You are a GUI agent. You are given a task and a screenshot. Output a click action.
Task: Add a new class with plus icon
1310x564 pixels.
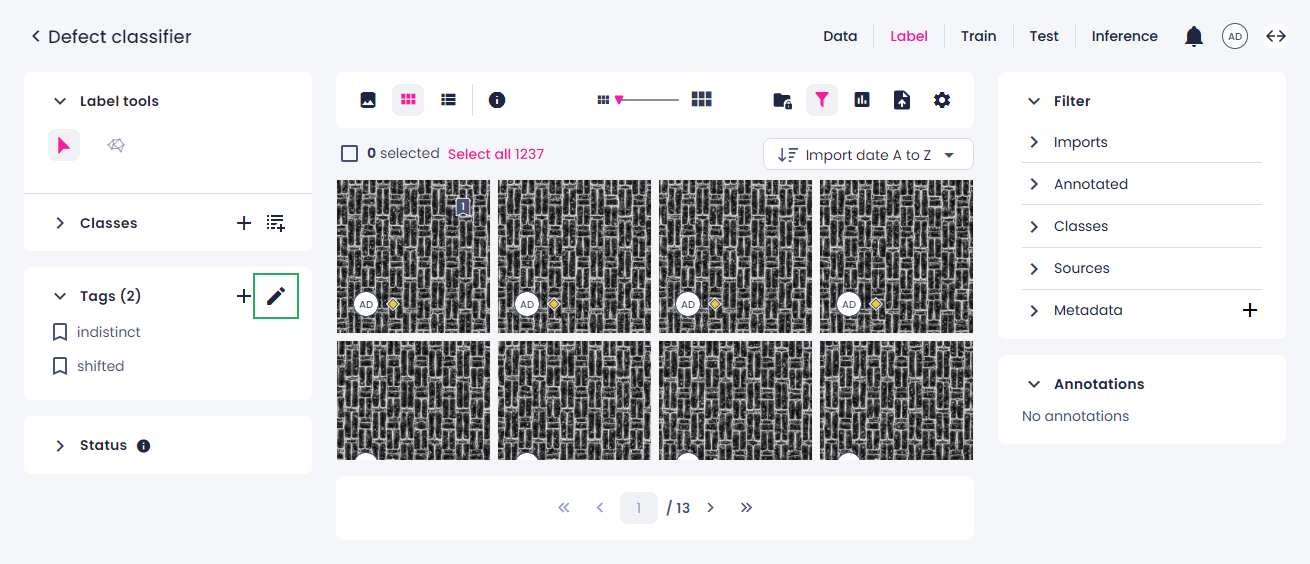243,223
